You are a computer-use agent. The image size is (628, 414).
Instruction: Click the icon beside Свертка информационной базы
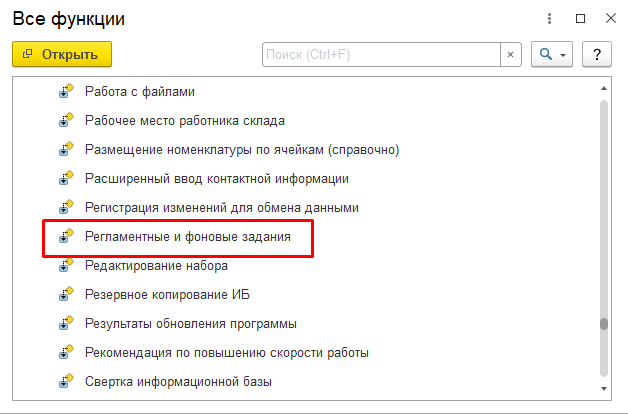(66, 381)
